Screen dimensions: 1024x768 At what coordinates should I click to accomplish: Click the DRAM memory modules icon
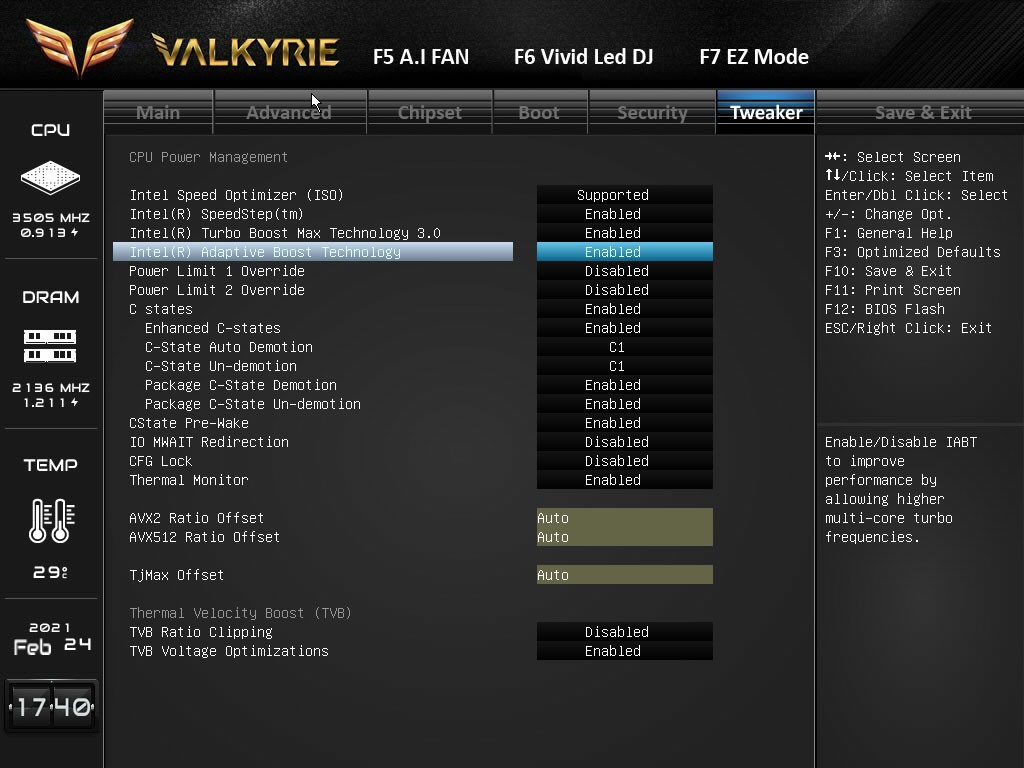point(50,345)
